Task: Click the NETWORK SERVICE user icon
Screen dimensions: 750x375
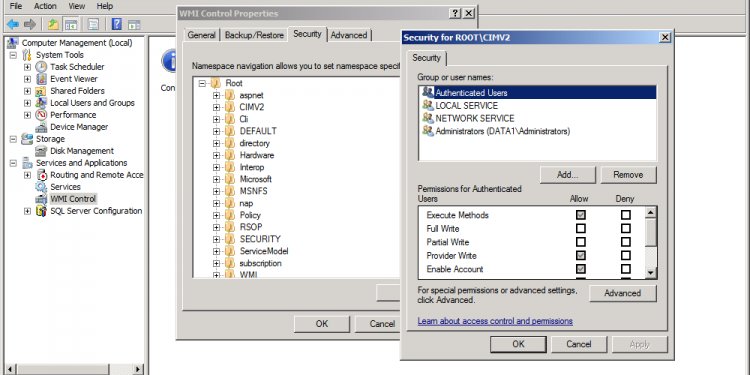Action: click(x=428, y=118)
